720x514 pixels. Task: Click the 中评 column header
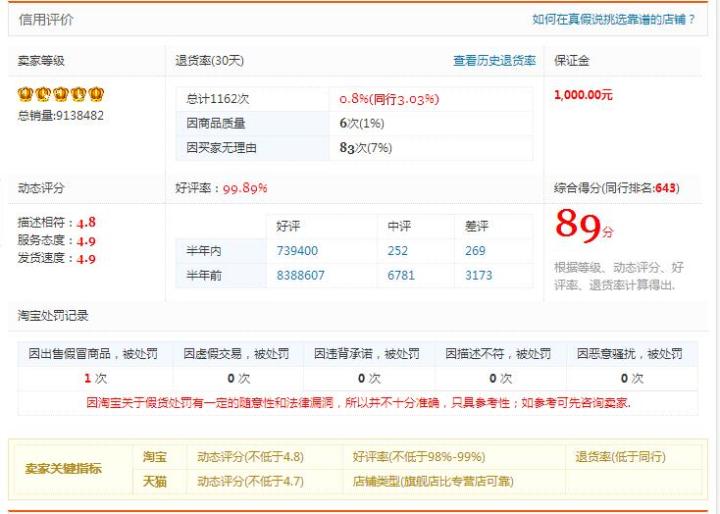tap(399, 226)
